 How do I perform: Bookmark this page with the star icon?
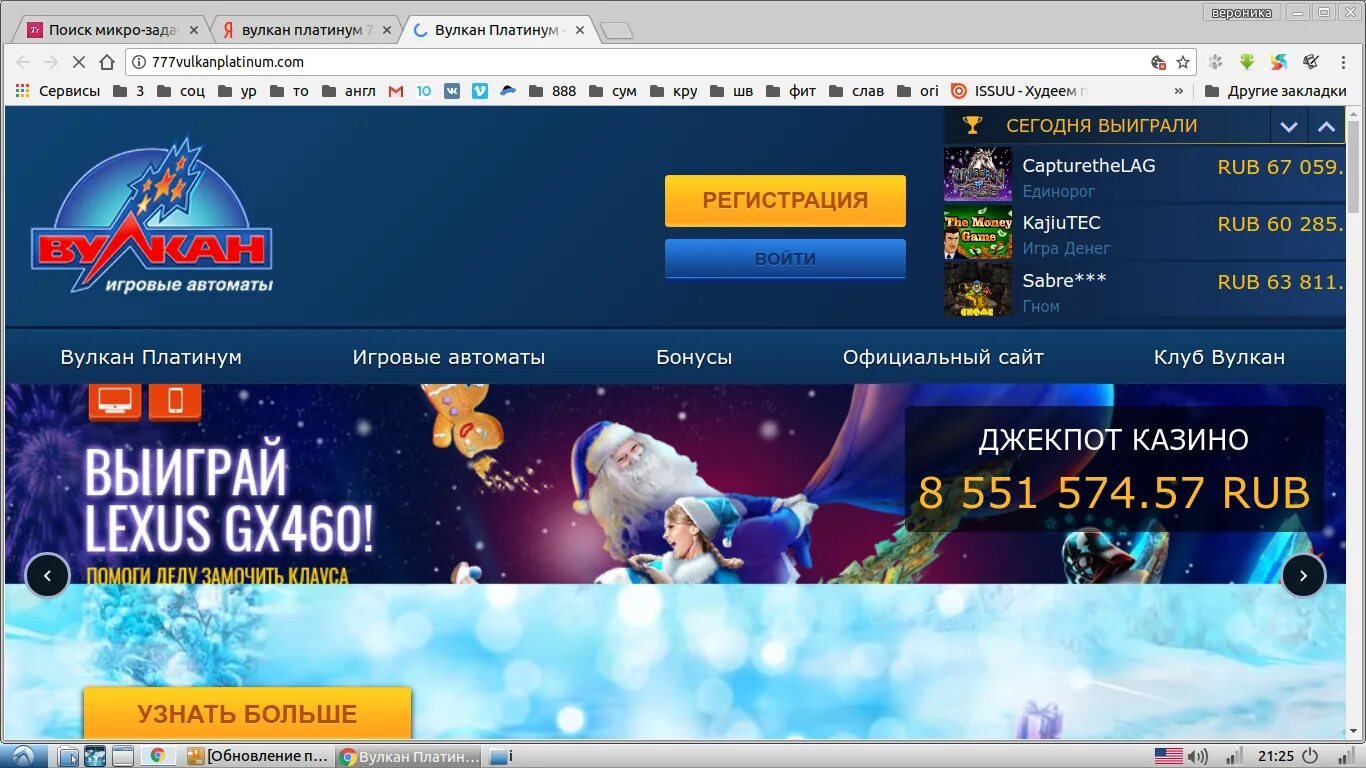point(1183,62)
